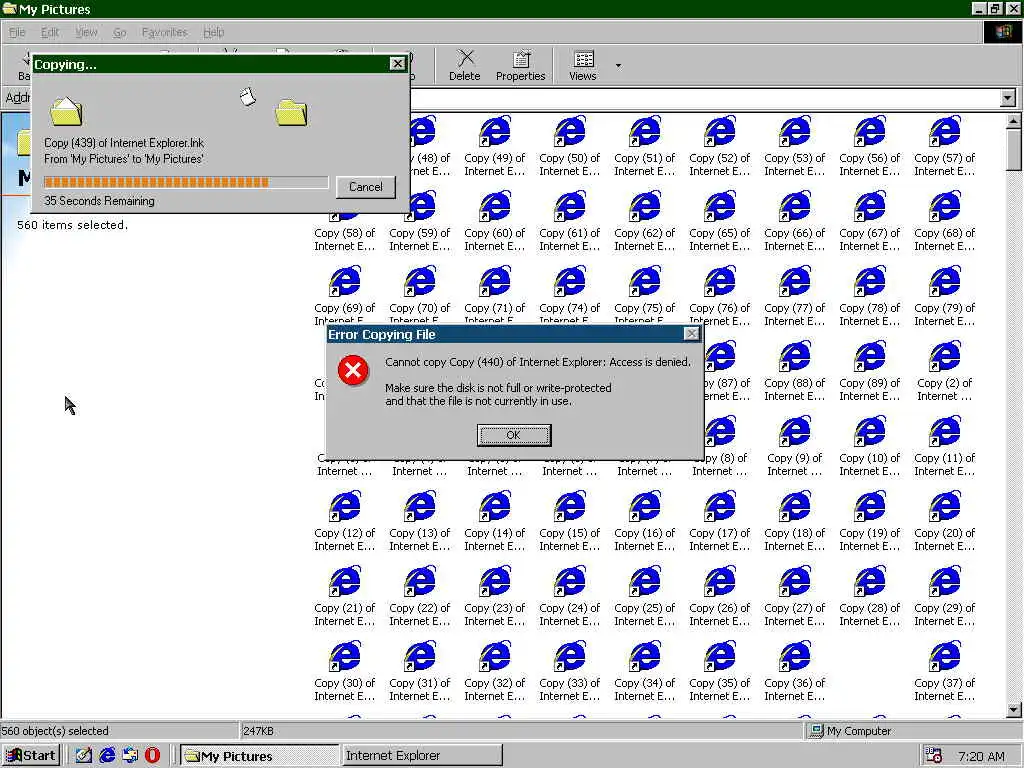1024x768 pixels.
Task: Open the View menu
Action: [x=86, y=32]
